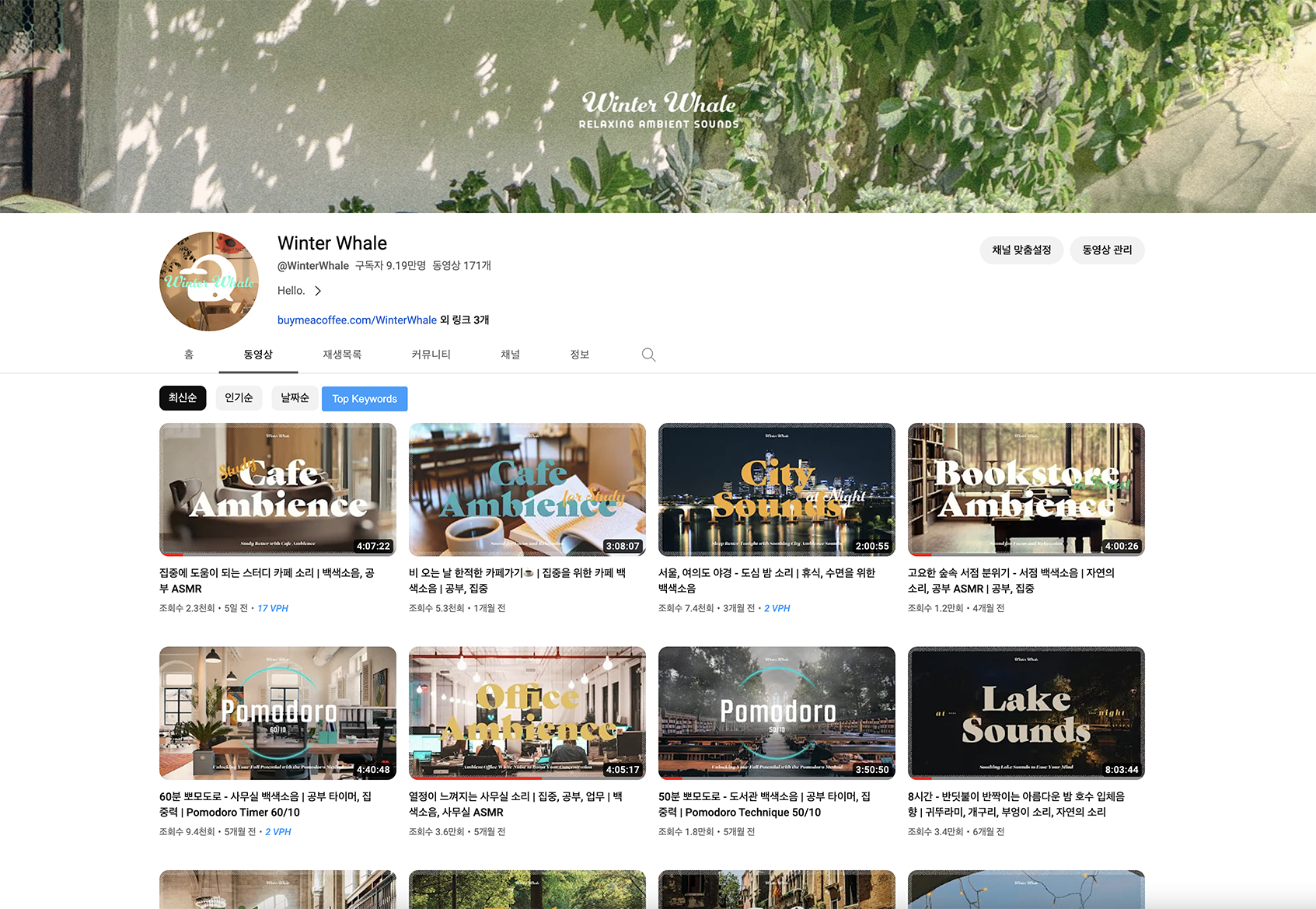Open the buymeacoffee.com/WinterWhale link
This screenshot has height=909, width=1316.
[x=357, y=320]
